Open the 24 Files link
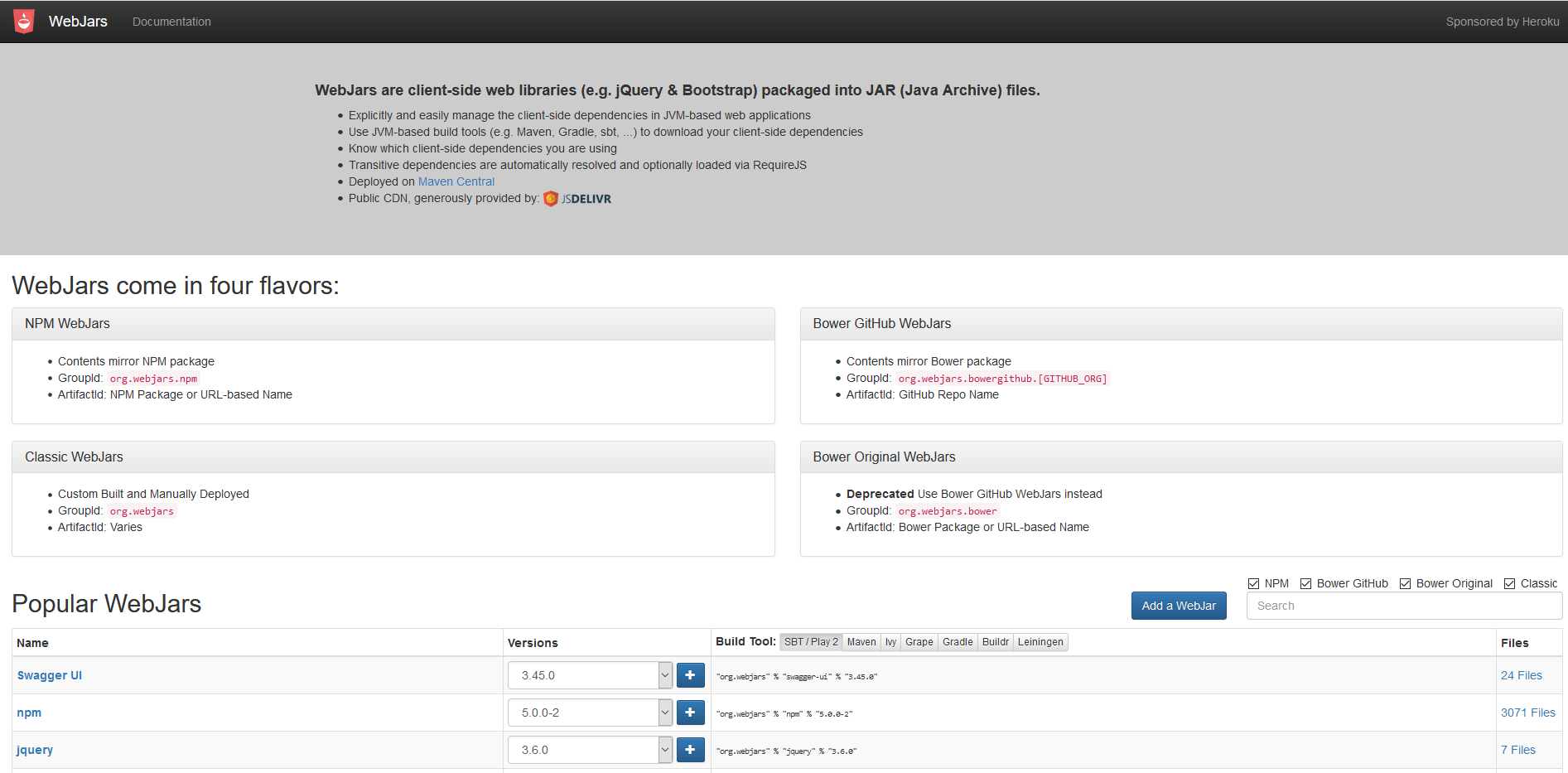 pos(1522,675)
